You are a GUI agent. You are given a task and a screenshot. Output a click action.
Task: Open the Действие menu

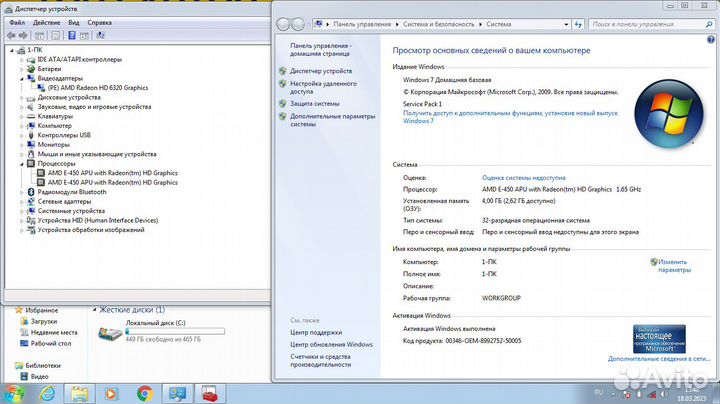[46, 22]
